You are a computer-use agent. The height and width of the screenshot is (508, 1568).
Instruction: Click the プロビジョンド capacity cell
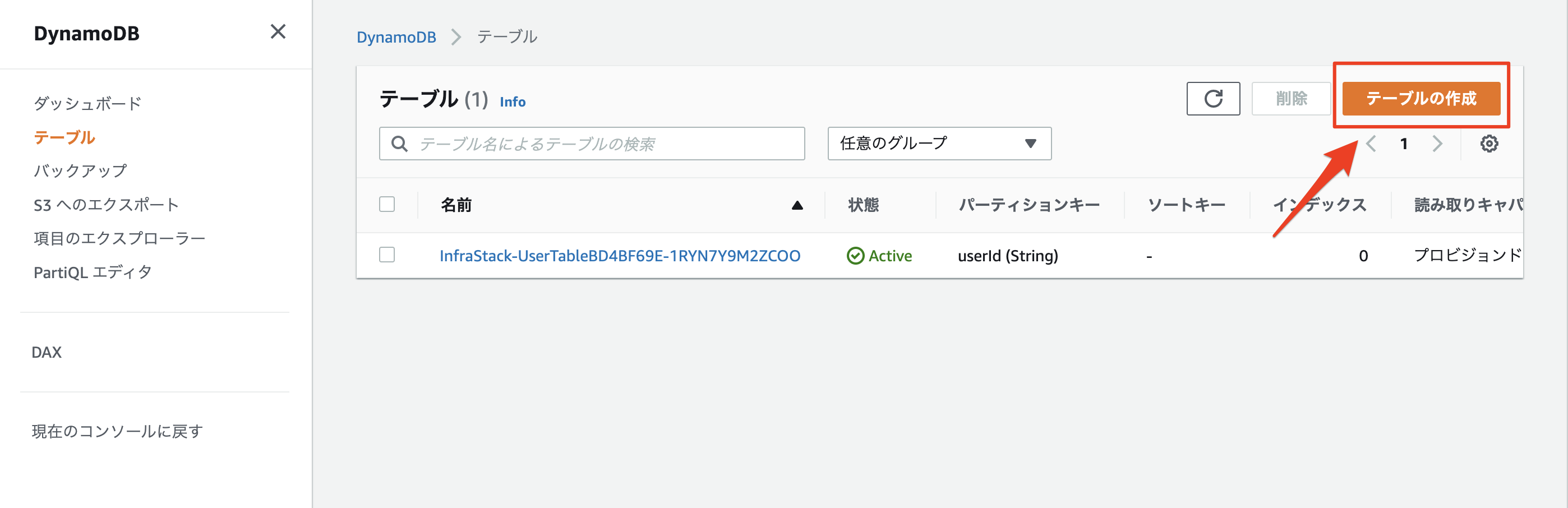pos(1468,255)
